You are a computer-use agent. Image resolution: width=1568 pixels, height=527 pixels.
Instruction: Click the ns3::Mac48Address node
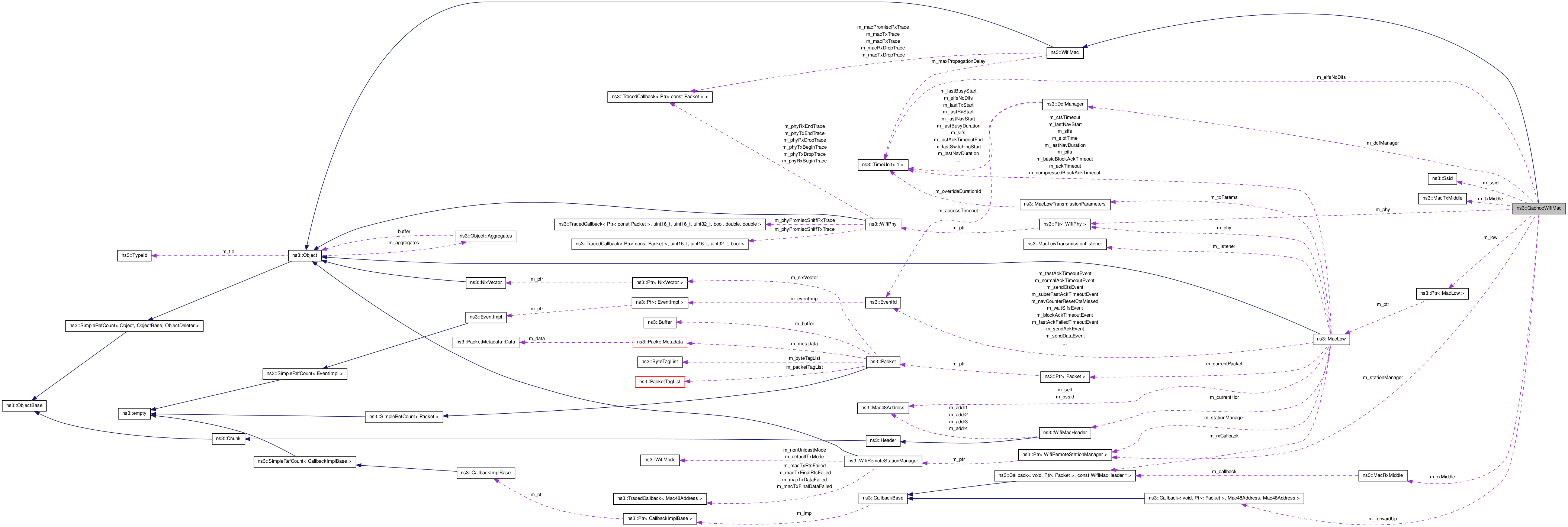(x=883, y=408)
